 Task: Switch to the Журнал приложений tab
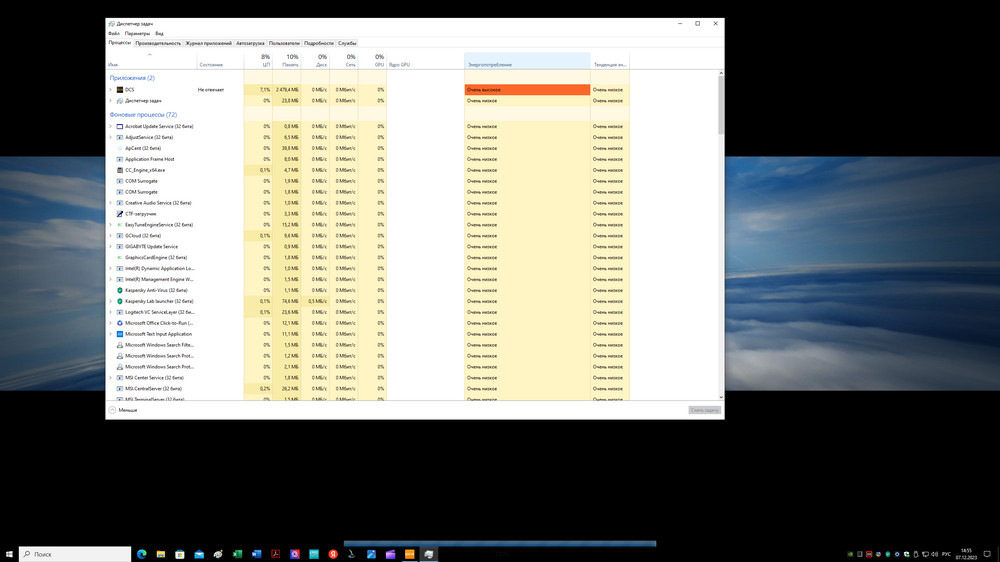pos(209,43)
